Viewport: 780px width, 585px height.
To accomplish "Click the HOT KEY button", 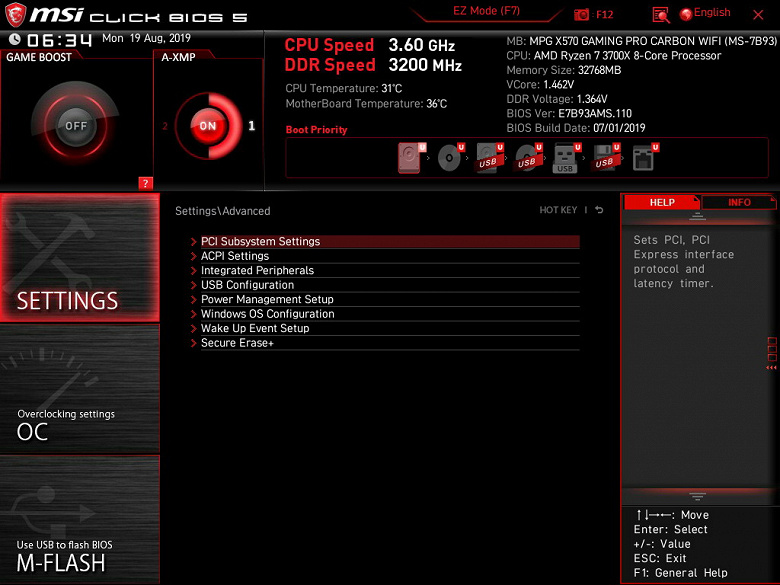I will 558,210.
